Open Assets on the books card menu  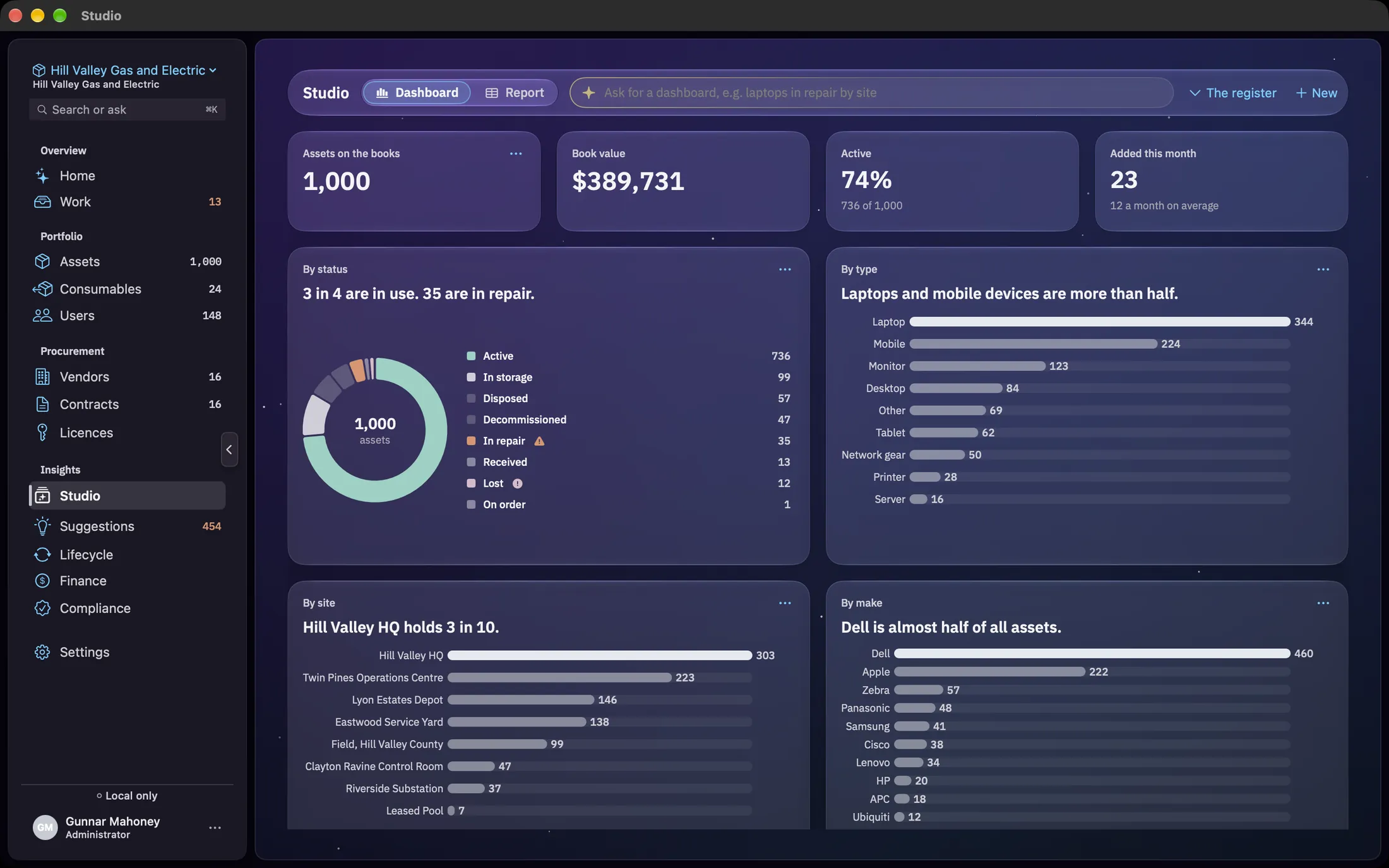click(x=516, y=153)
